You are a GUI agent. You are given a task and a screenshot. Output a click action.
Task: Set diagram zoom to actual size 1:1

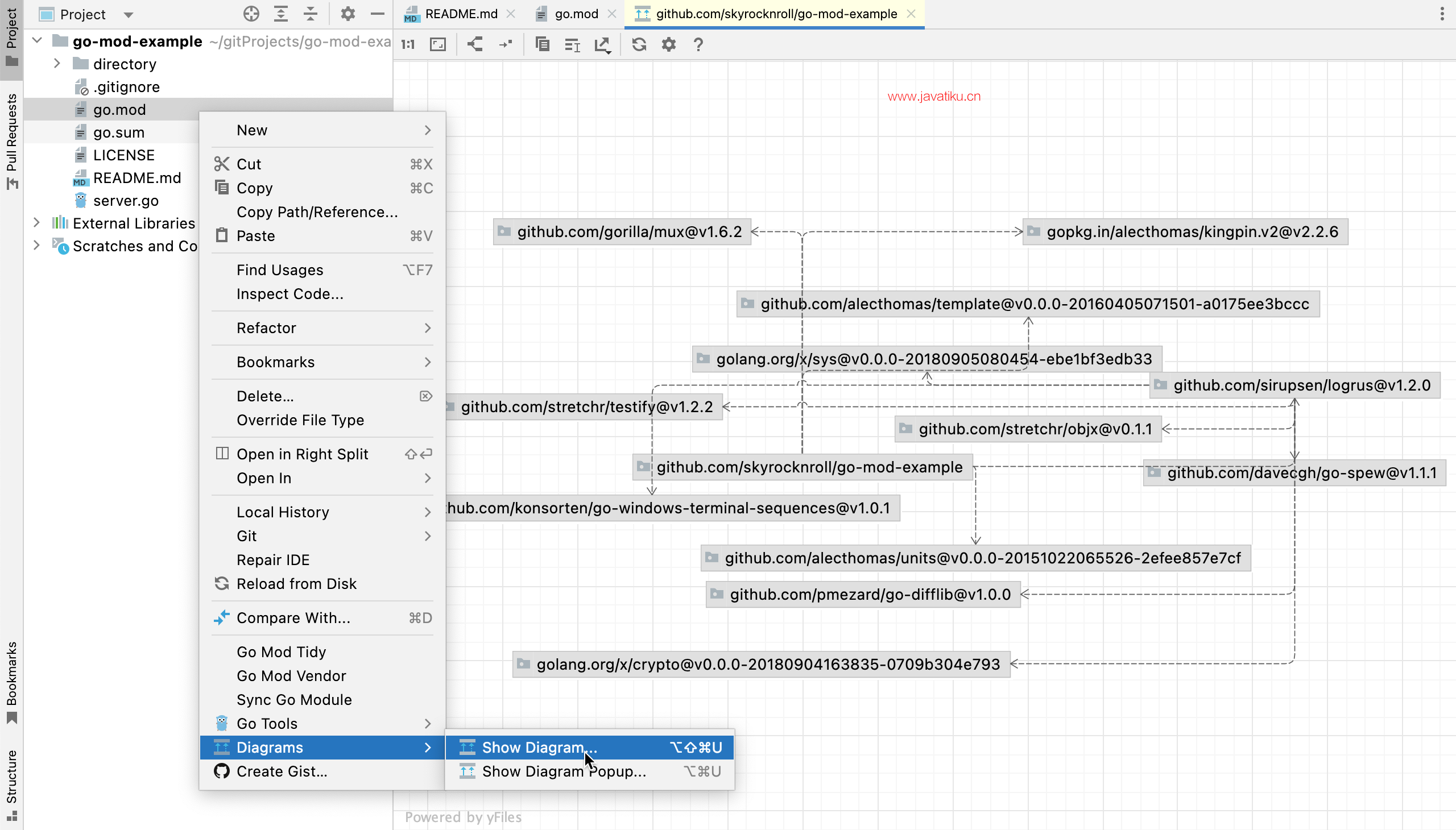pyautogui.click(x=408, y=44)
